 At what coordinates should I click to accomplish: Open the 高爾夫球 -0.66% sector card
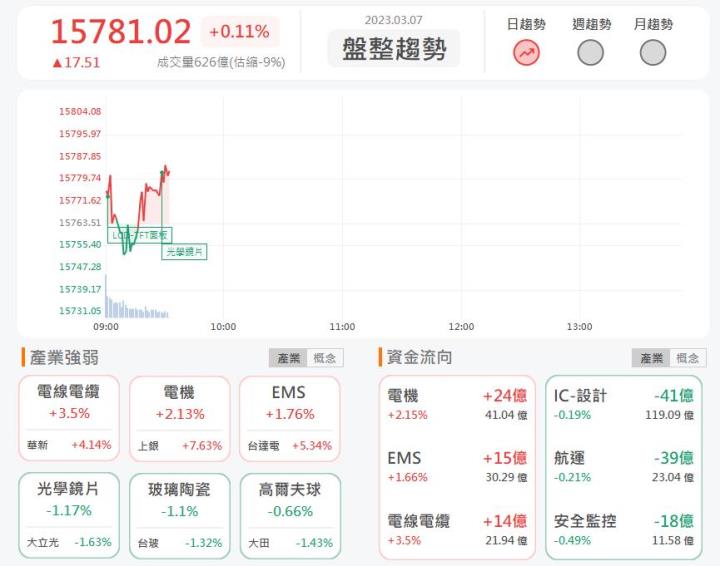coord(289,515)
